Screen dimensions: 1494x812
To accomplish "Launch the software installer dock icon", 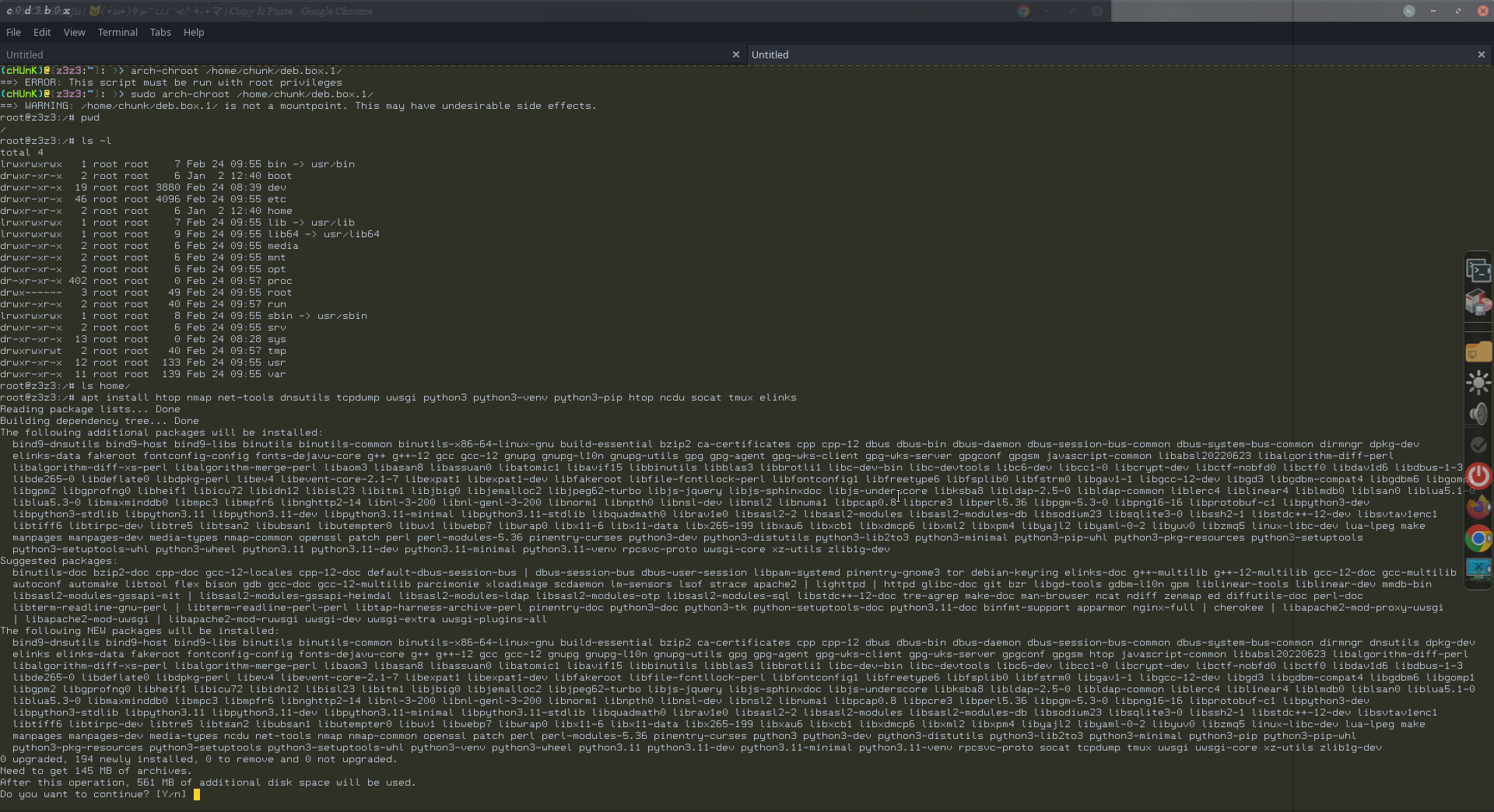I will pos(1478,303).
